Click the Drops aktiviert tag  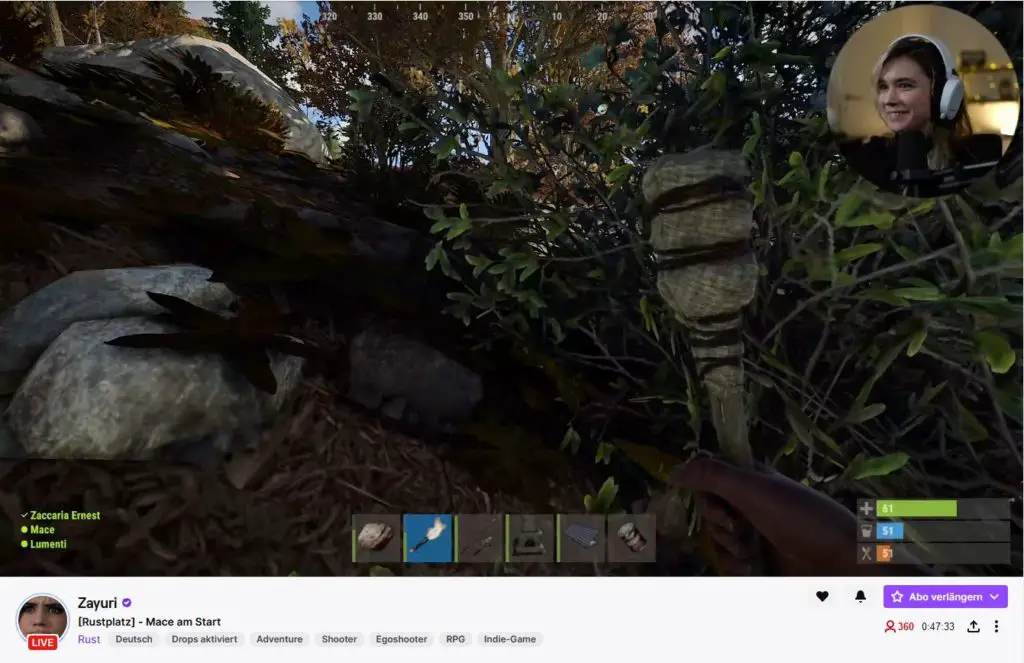[x=204, y=639]
